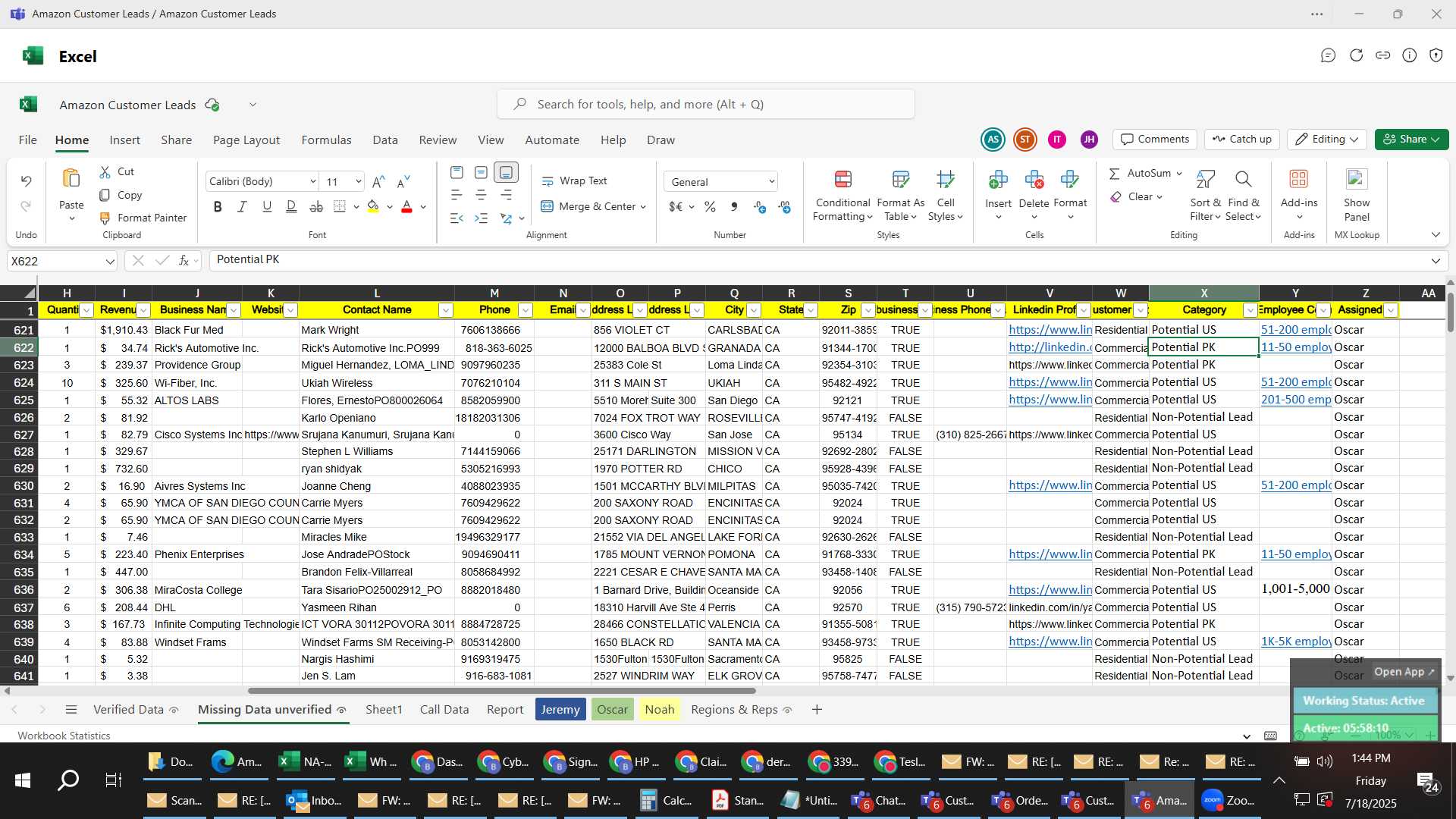
Task: Open the Phone column filter dropdown
Action: (x=525, y=311)
